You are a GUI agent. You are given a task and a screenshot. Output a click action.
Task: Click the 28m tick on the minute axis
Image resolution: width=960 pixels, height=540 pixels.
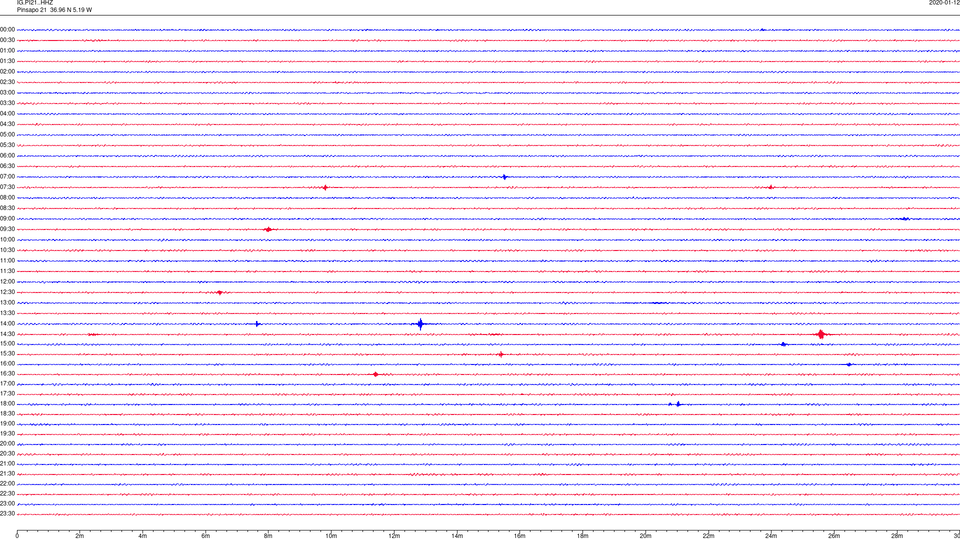pyautogui.click(x=897, y=536)
